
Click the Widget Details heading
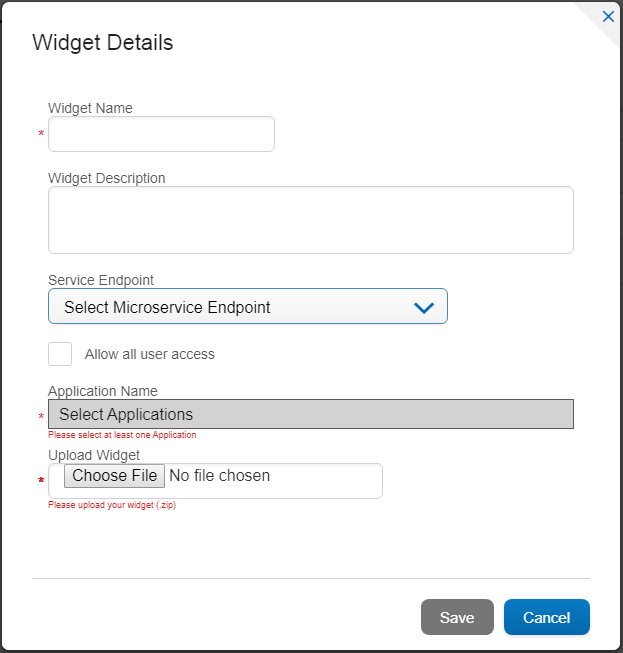click(103, 42)
